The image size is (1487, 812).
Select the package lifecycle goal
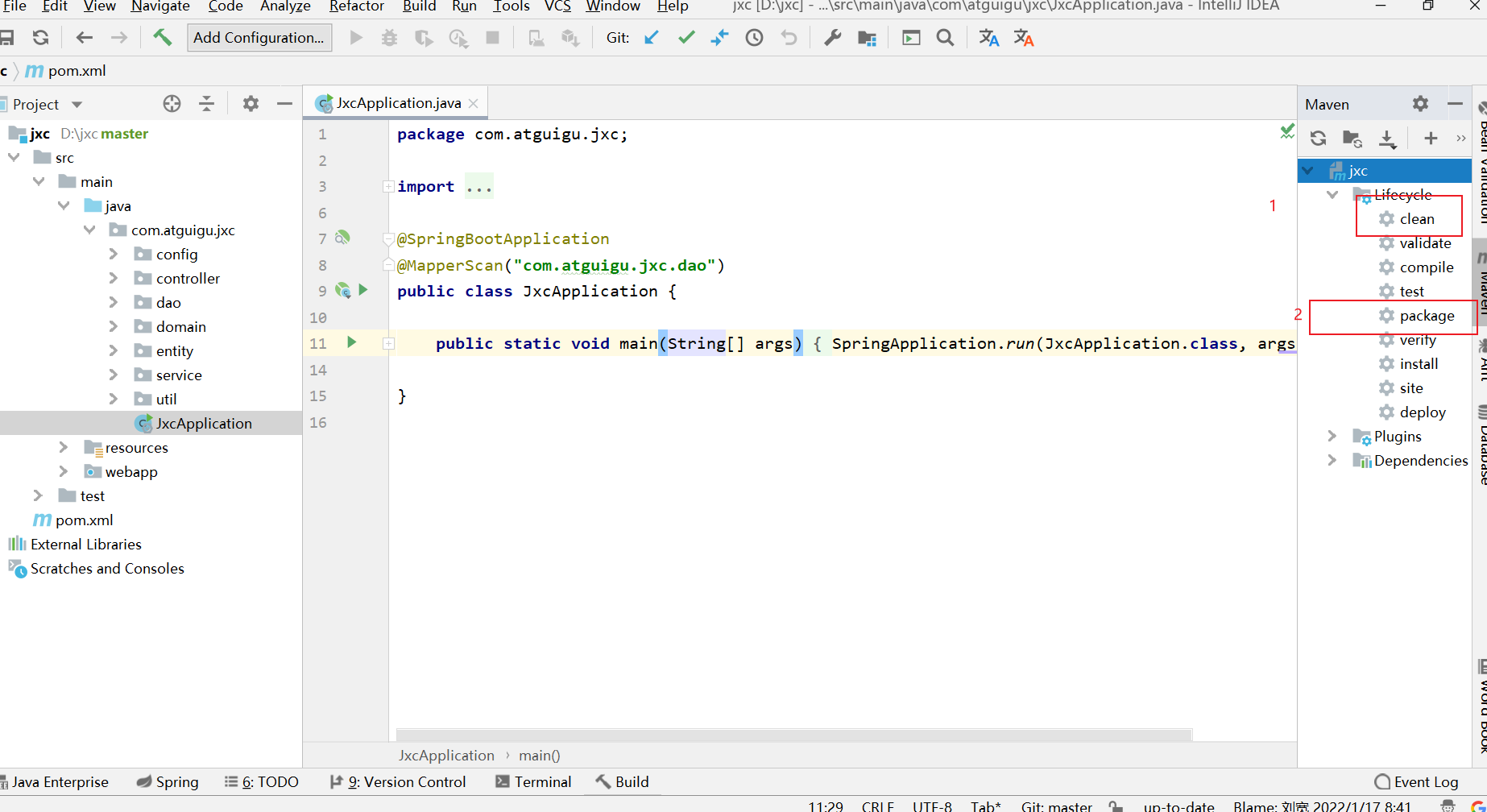coord(1426,316)
